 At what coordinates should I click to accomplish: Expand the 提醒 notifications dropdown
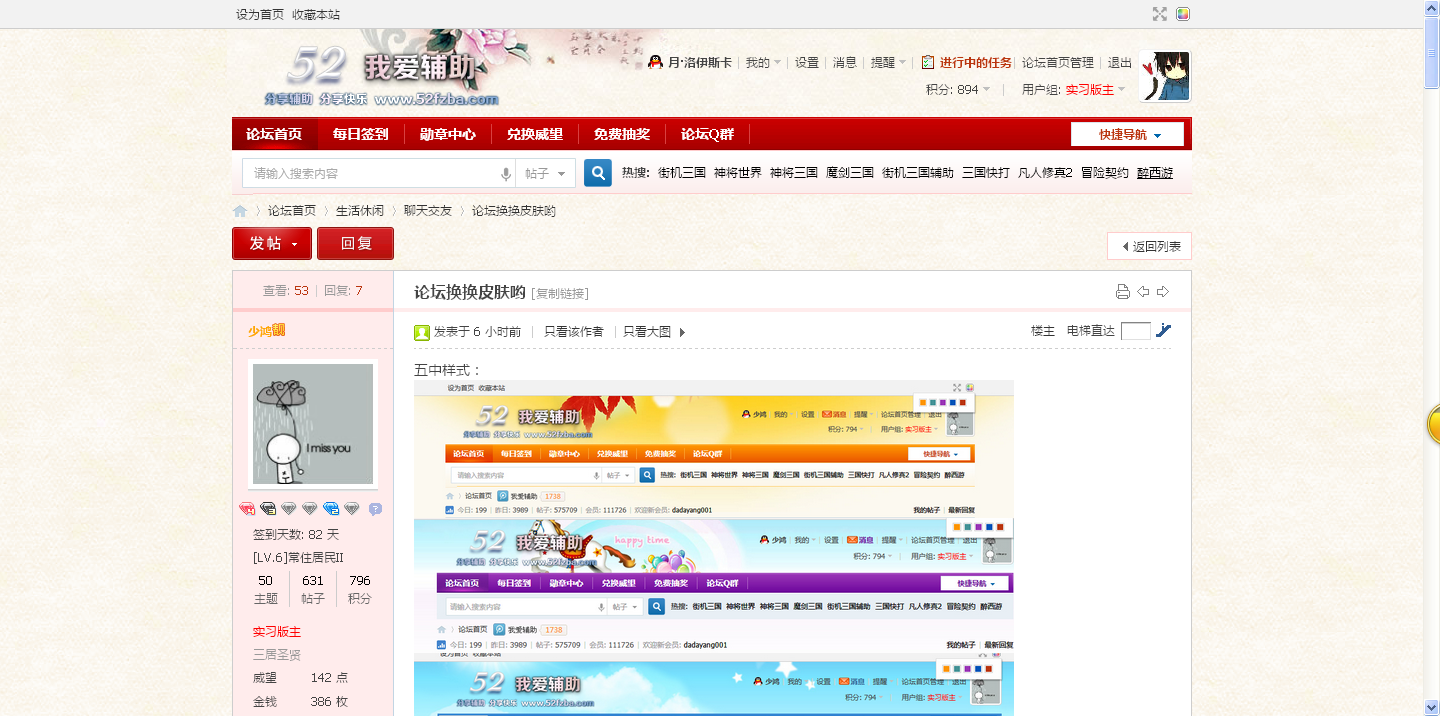[889, 62]
